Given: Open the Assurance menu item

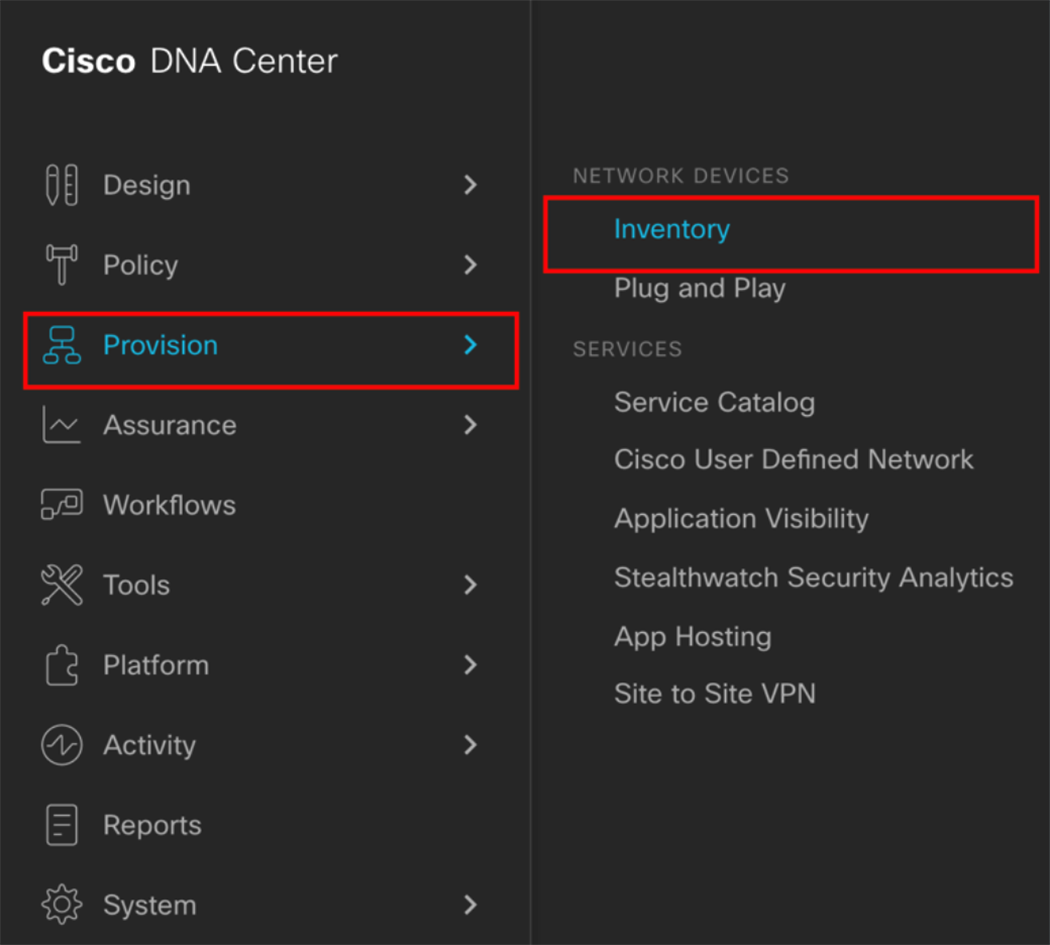Looking at the screenshot, I should (169, 425).
